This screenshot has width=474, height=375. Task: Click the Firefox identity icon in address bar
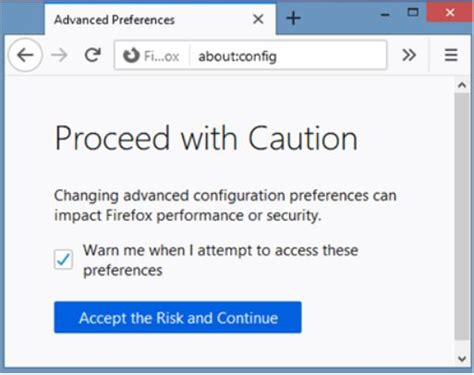[131, 56]
